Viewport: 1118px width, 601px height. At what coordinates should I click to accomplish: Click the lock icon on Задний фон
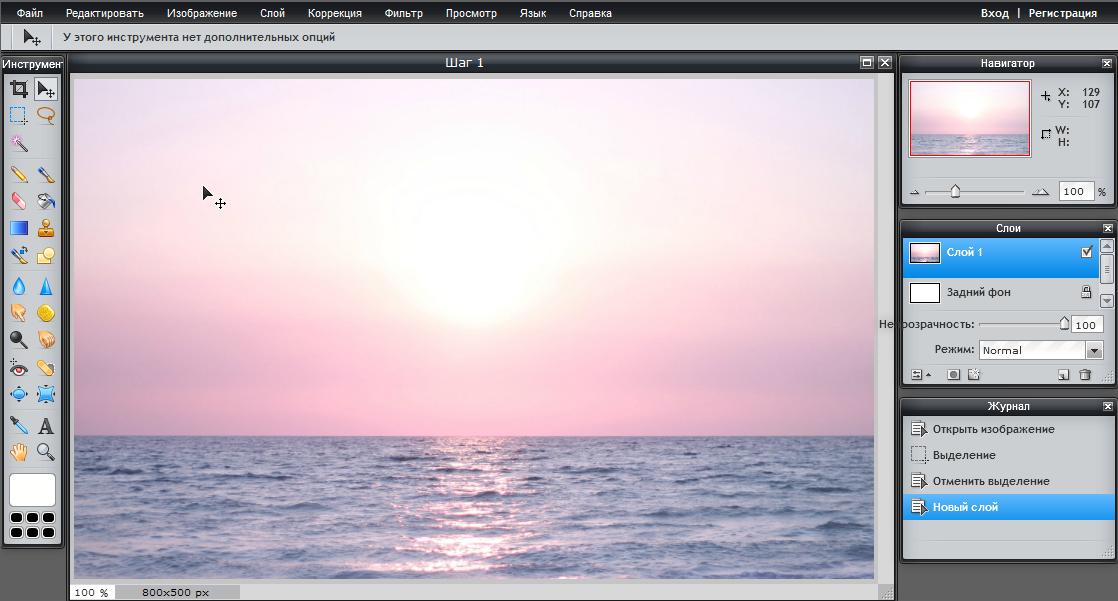click(x=1086, y=292)
